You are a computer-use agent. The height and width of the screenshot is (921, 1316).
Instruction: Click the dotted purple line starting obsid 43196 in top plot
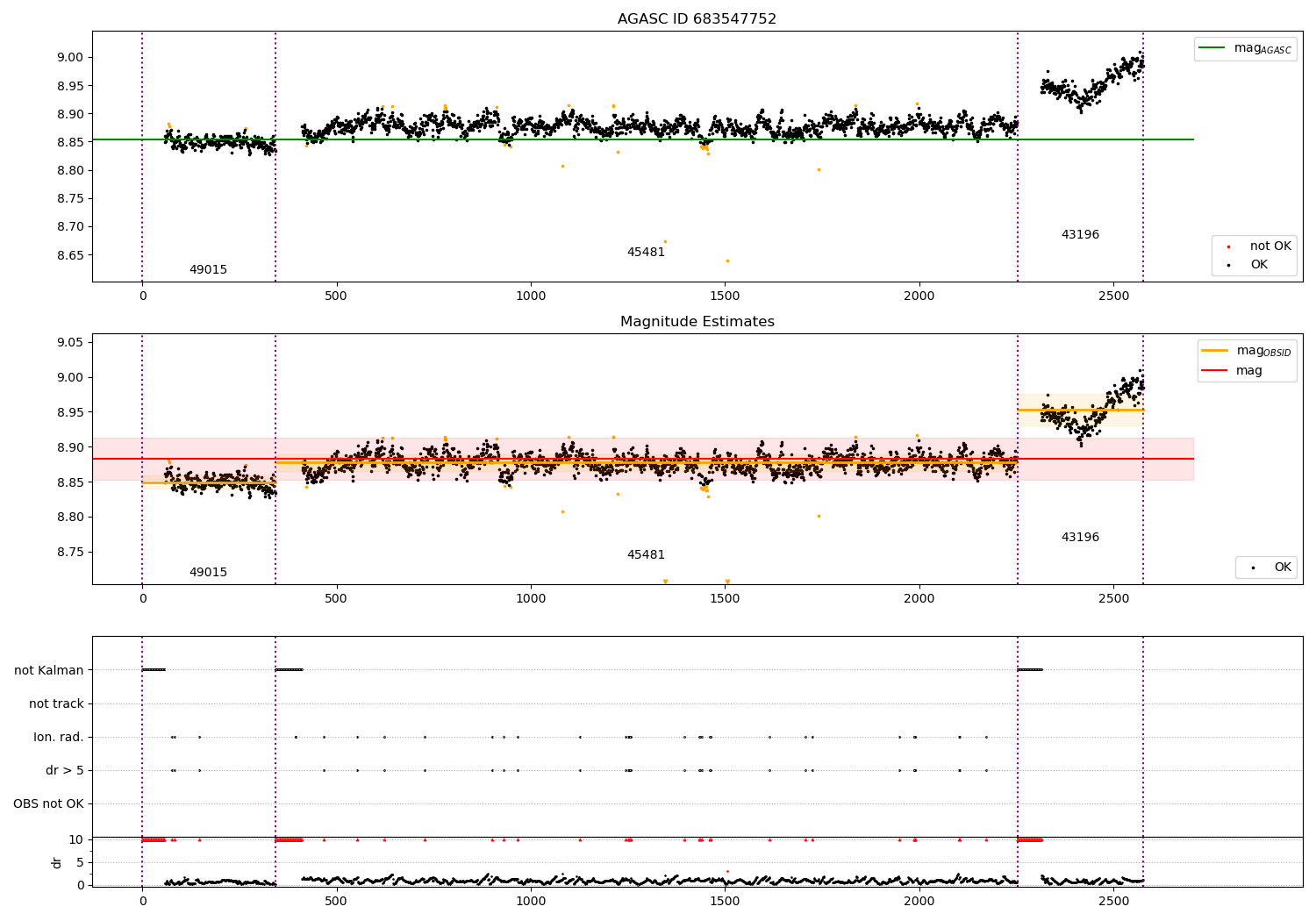coord(1018,156)
